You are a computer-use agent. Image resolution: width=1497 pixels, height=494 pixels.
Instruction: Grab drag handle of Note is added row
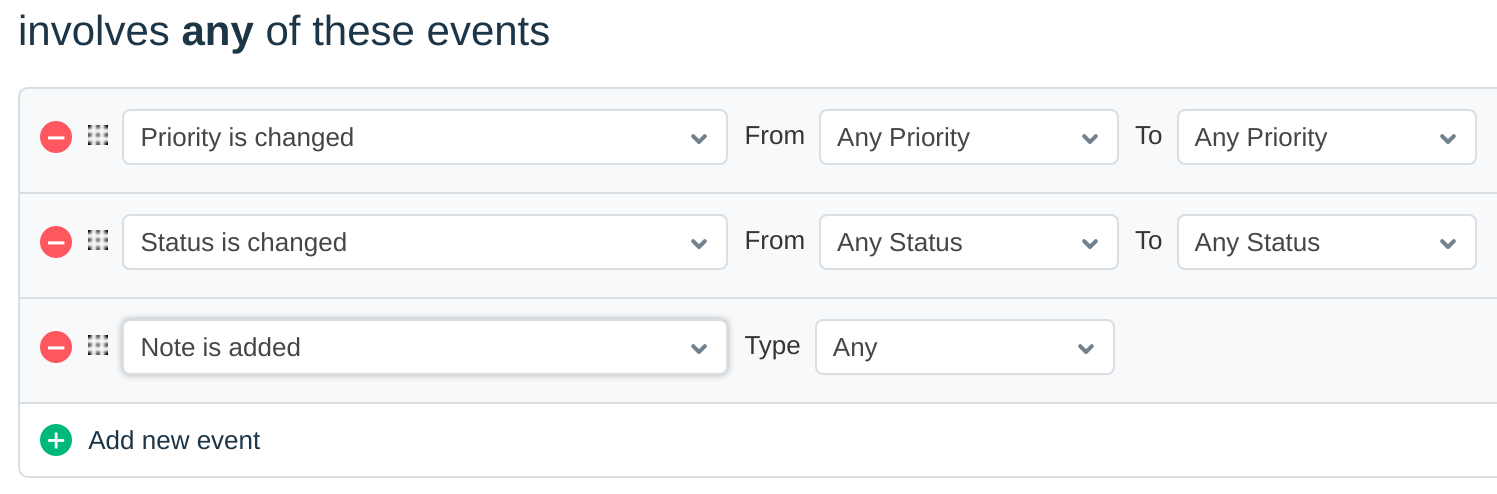point(97,346)
